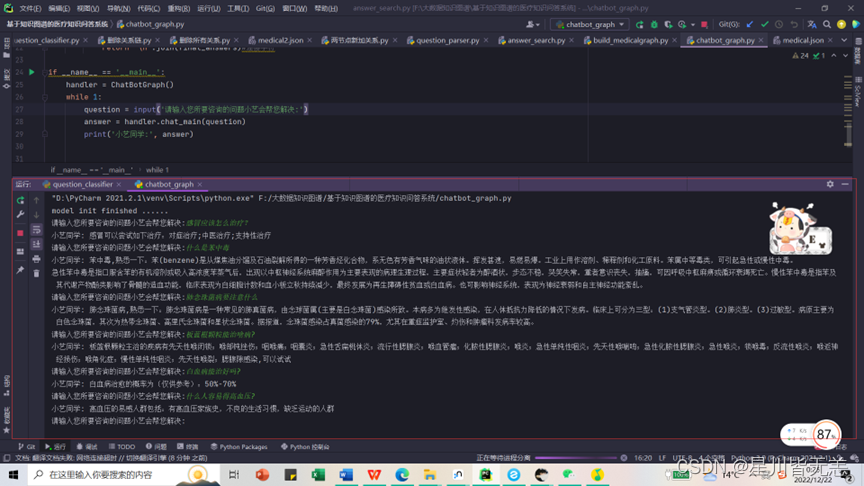Click the background task progress bar
The height and width of the screenshot is (486, 864).
(x=576, y=458)
